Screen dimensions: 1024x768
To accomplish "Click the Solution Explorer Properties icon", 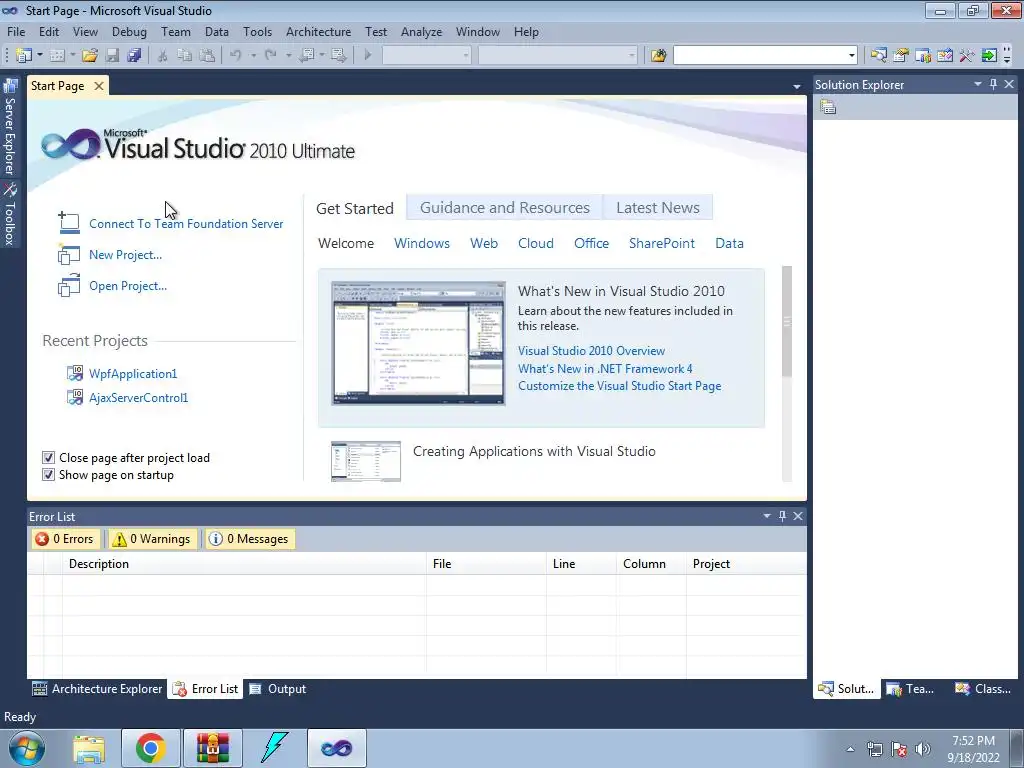I will coord(828,107).
